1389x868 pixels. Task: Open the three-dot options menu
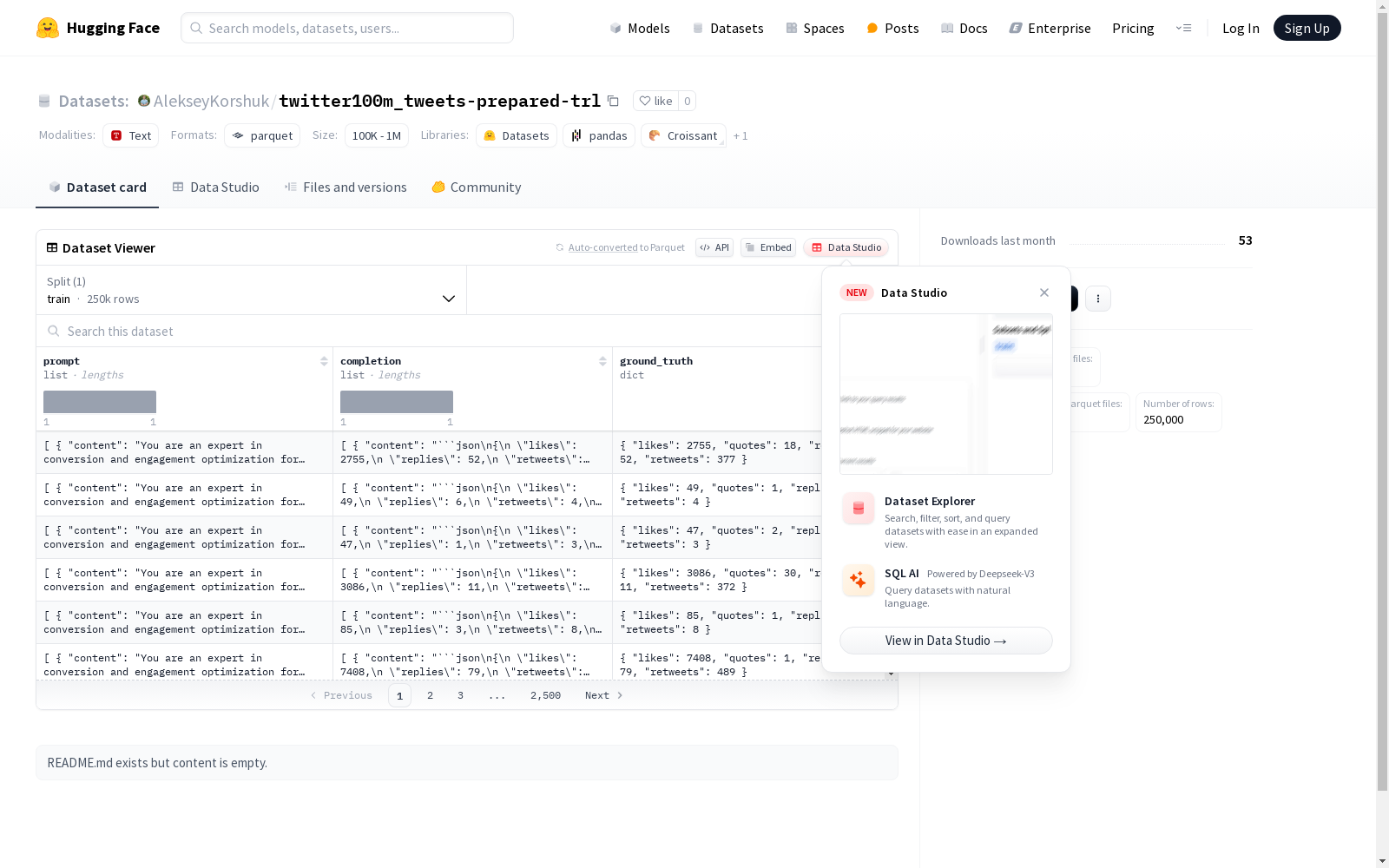1098,299
